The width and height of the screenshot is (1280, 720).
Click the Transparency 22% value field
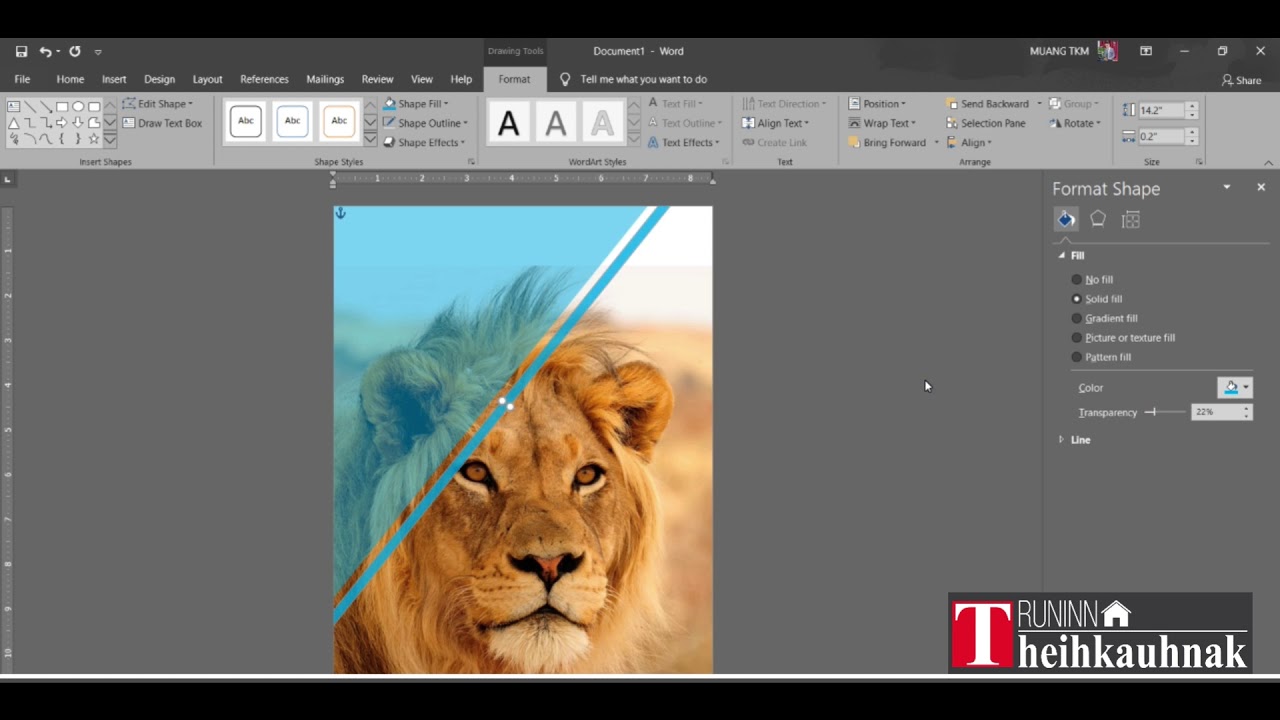1216,412
